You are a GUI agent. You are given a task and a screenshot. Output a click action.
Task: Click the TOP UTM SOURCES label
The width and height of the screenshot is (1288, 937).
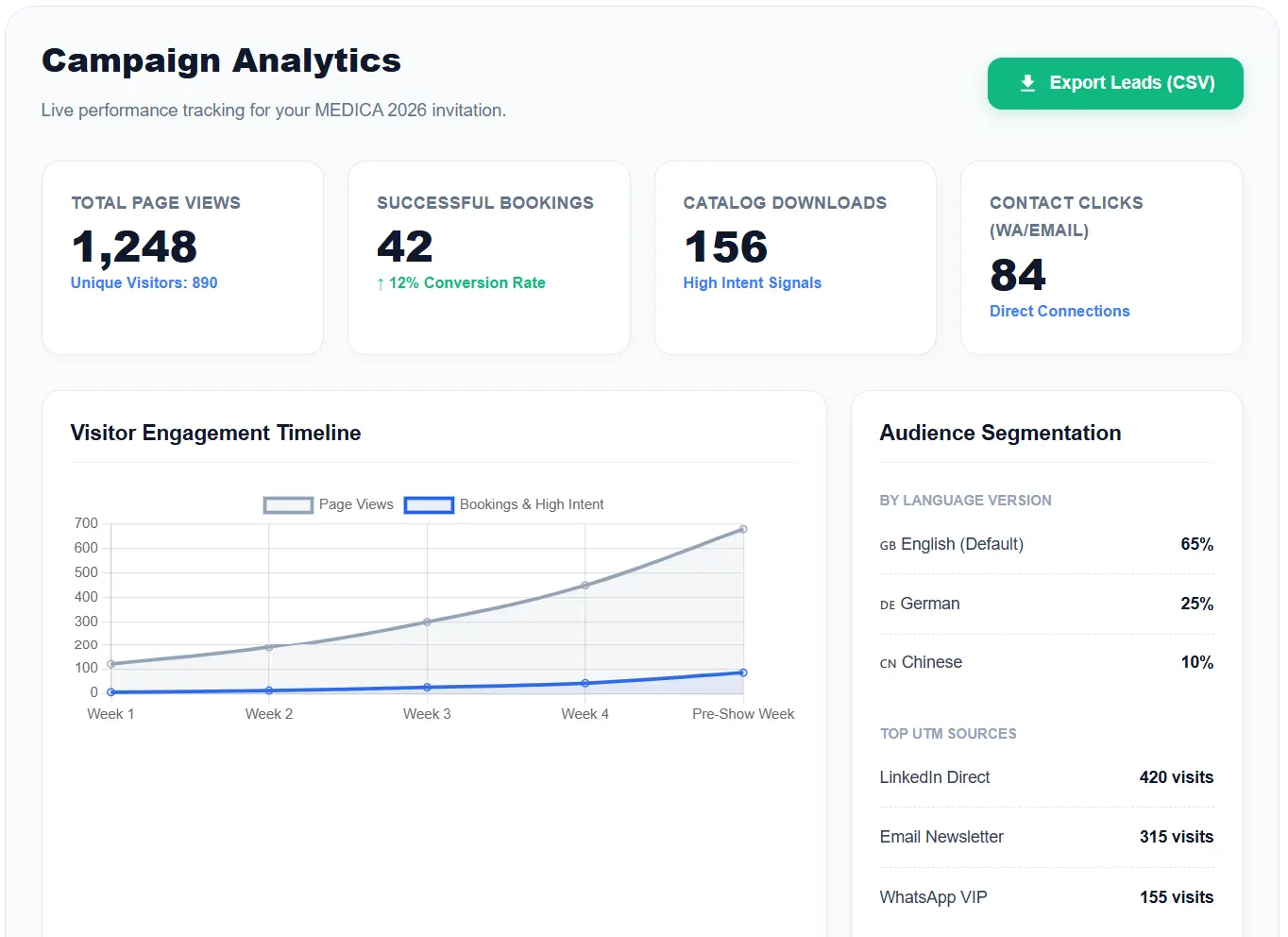point(948,734)
